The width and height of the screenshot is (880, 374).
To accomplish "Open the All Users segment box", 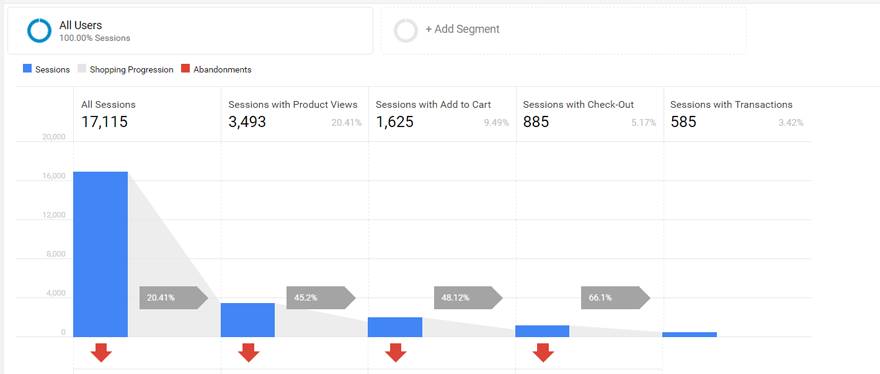I will 190,31.
